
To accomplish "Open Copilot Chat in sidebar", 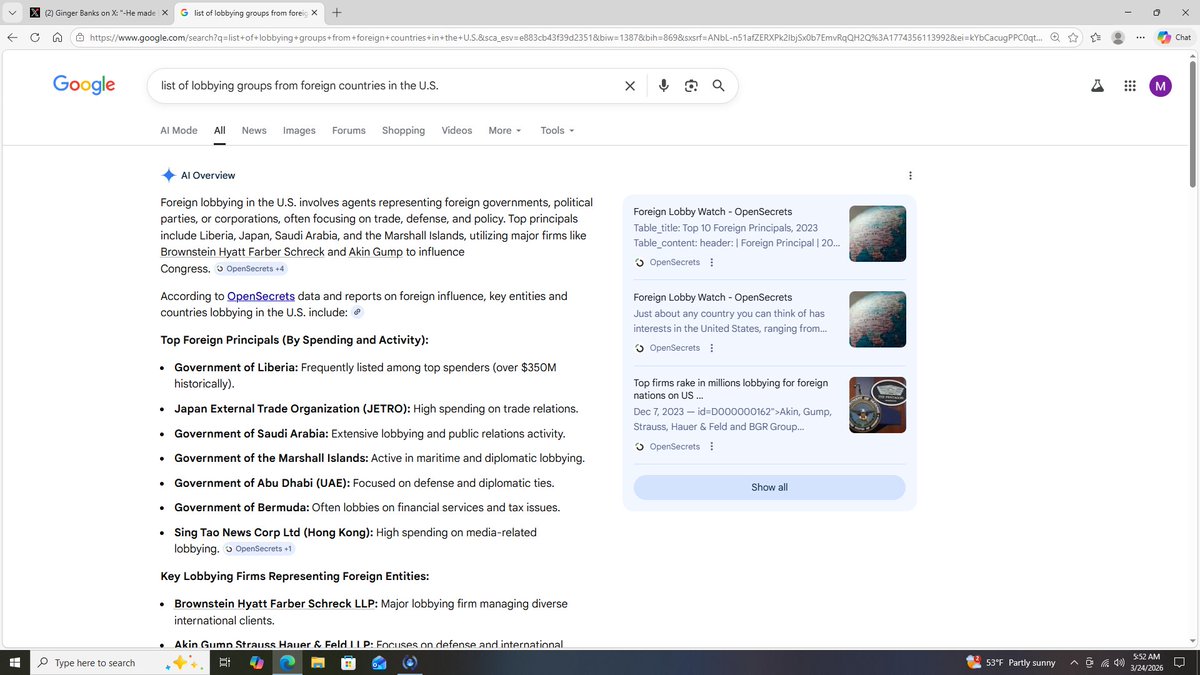I will click(1174, 38).
